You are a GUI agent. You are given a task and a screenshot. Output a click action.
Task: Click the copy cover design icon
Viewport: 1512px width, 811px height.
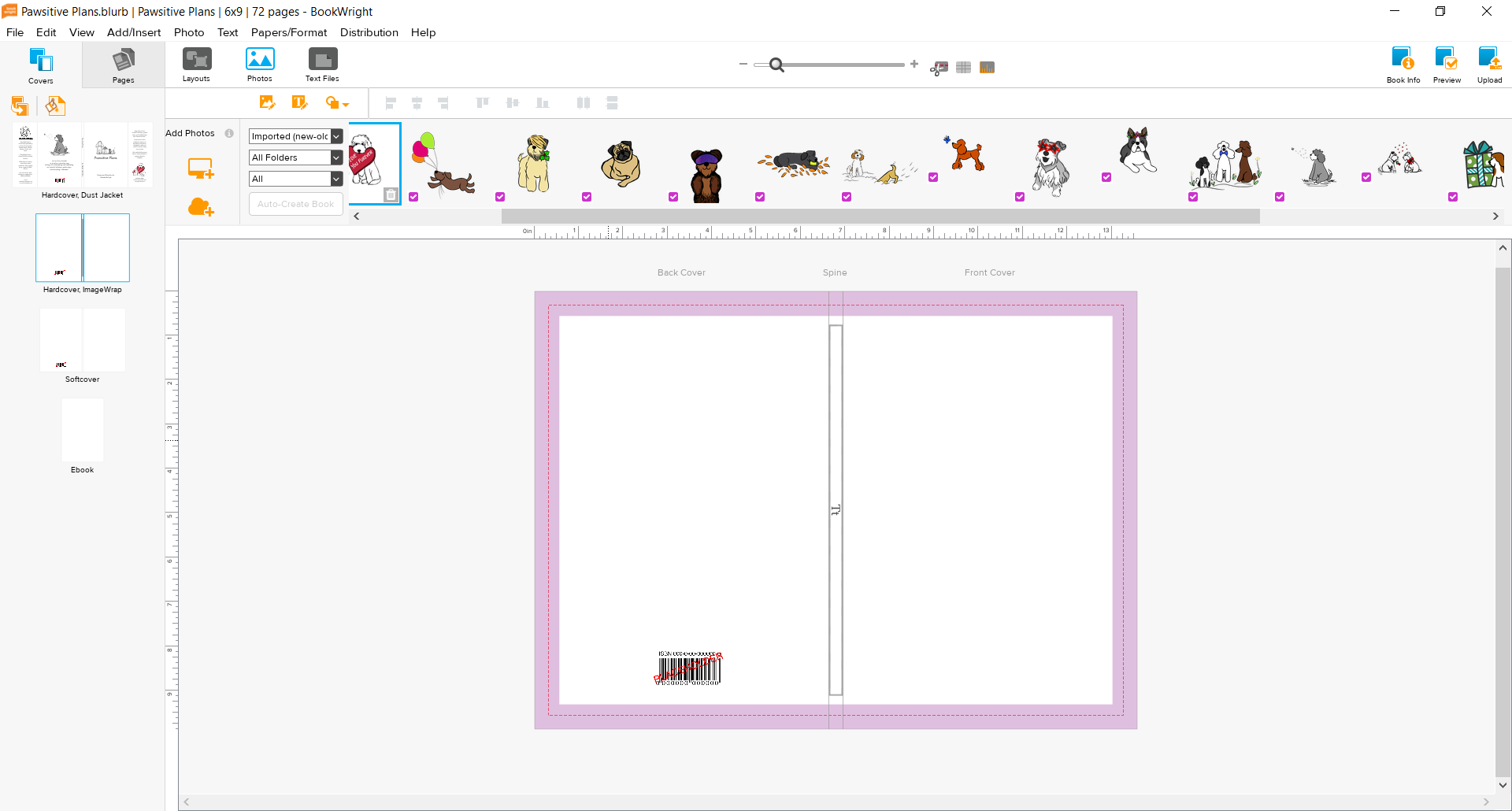[20, 106]
